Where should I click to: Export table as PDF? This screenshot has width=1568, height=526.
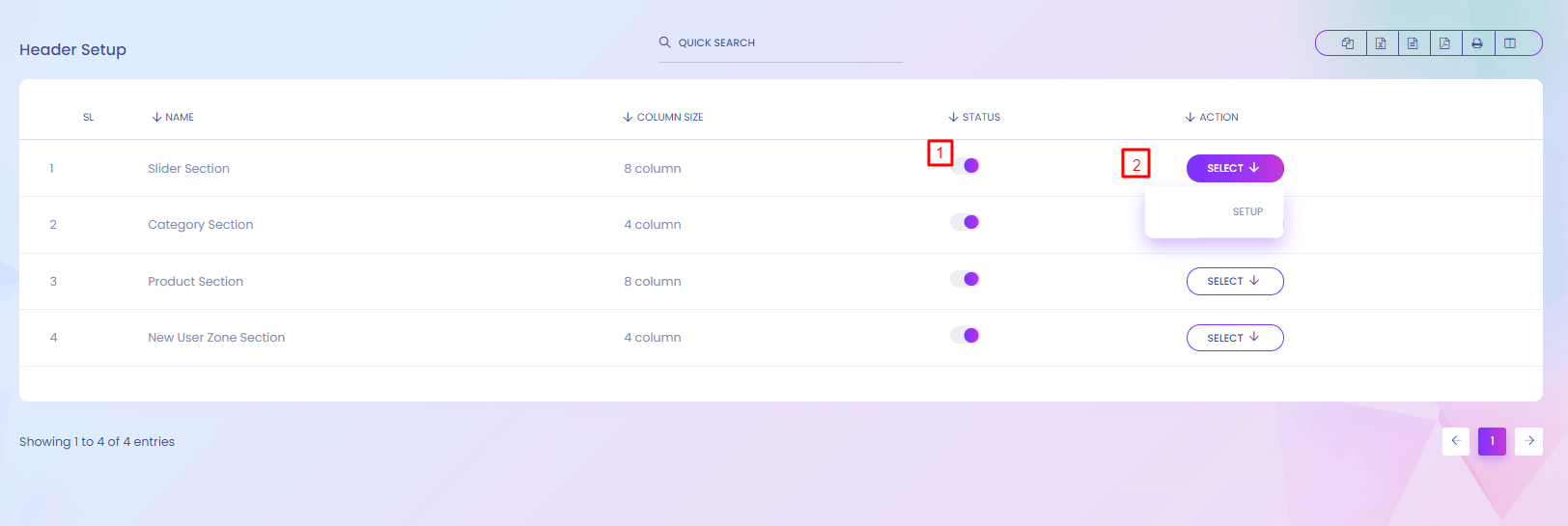coord(1444,43)
